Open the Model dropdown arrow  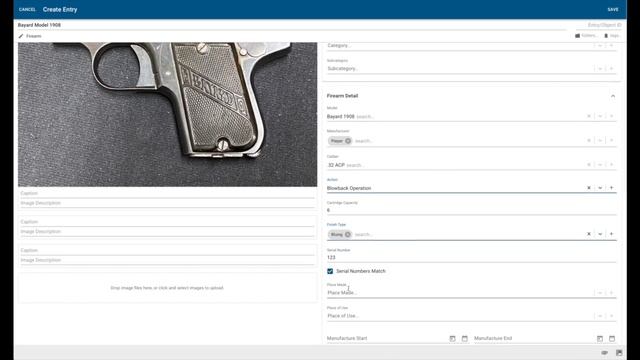[600, 116]
